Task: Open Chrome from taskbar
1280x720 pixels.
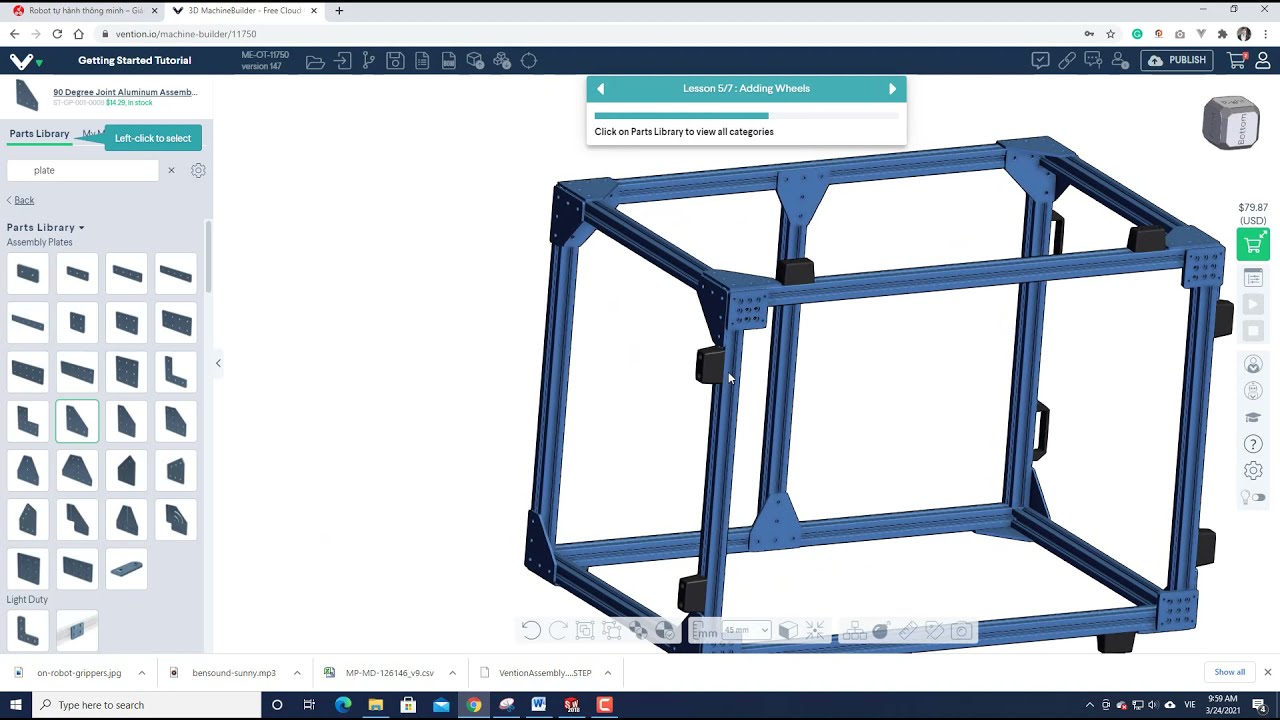Action: pyautogui.click(x=474, y=705)
